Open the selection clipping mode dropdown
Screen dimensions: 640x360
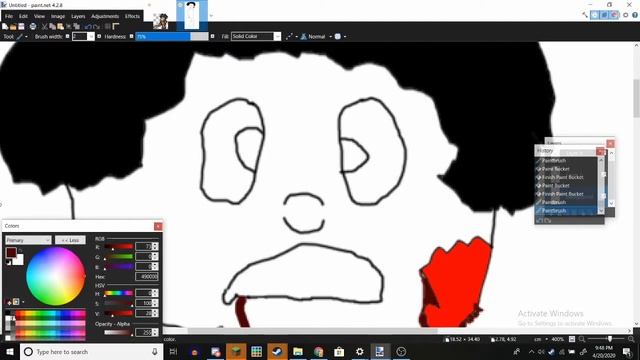pyautogui.click(x=340, y=37)
